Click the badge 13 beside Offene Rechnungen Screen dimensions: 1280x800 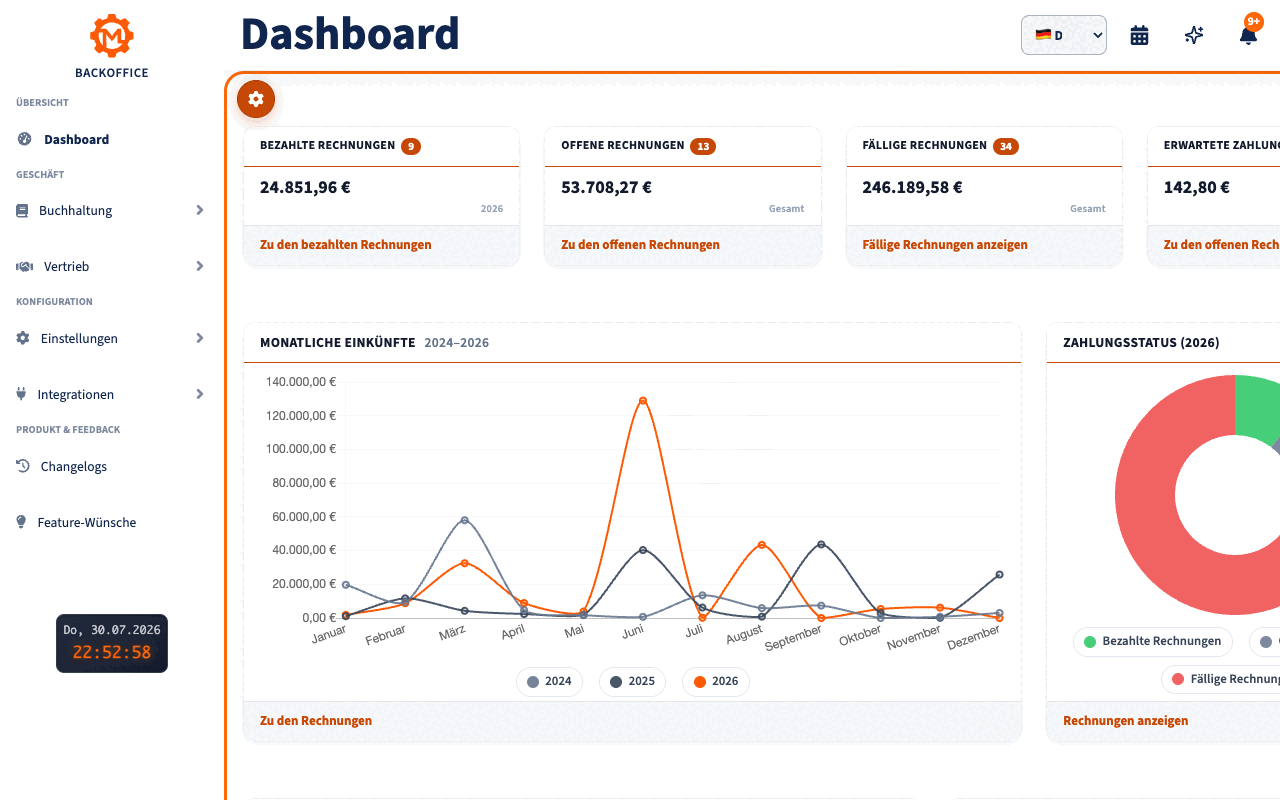pyautogui.click(x=703, y=146)
